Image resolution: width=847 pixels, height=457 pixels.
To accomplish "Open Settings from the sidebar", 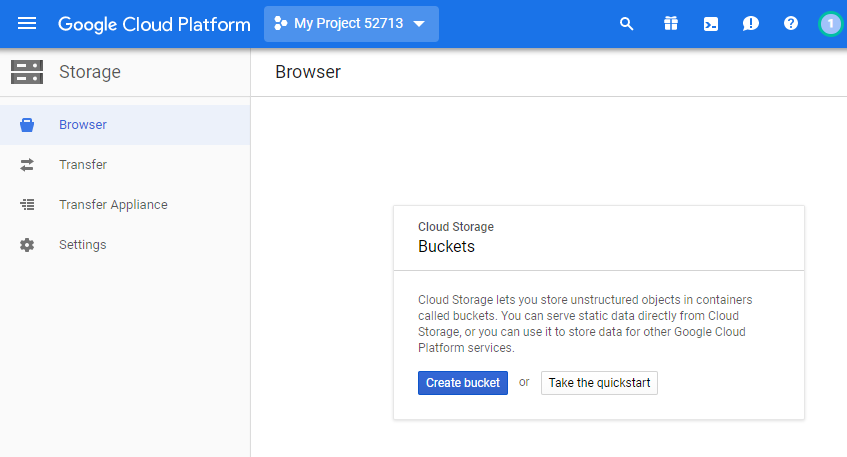I will [x=82, y=245].
